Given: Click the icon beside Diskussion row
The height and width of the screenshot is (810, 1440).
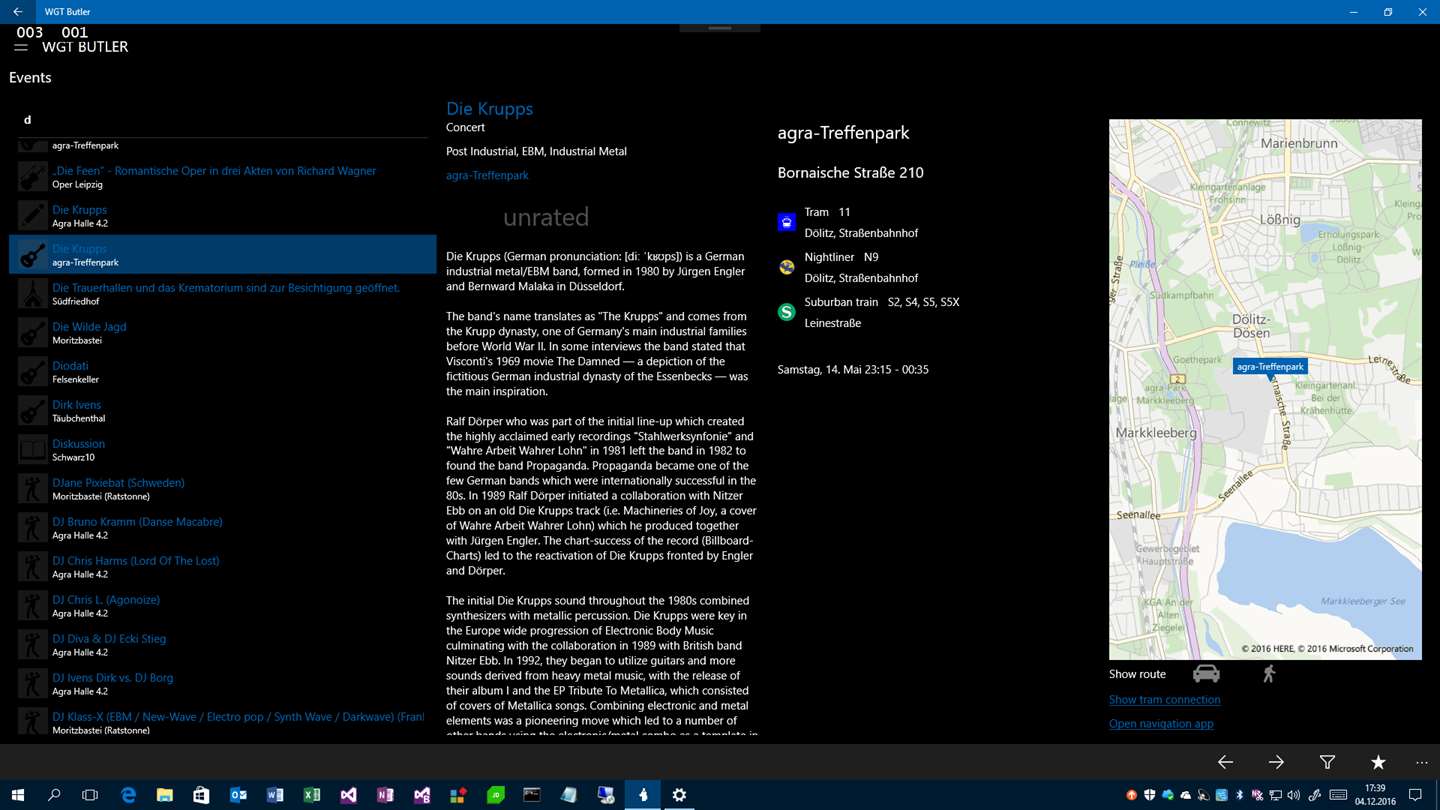Looking at the screenshot, I should 32,450.
